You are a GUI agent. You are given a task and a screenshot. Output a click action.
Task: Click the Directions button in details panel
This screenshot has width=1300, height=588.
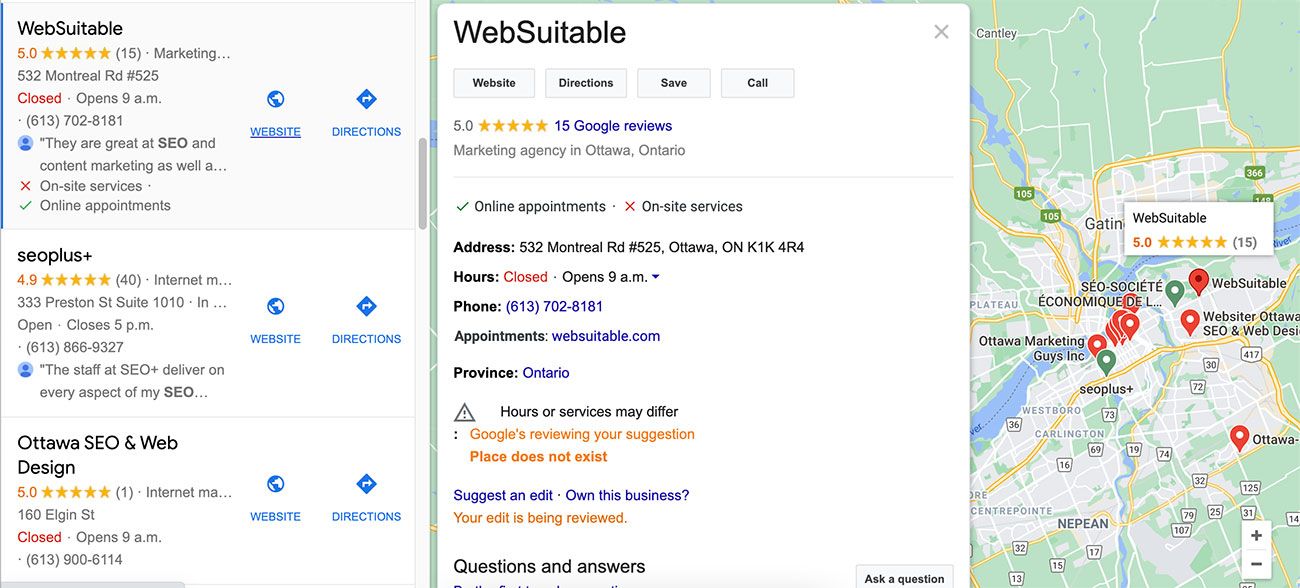click(x=586, y=83)
